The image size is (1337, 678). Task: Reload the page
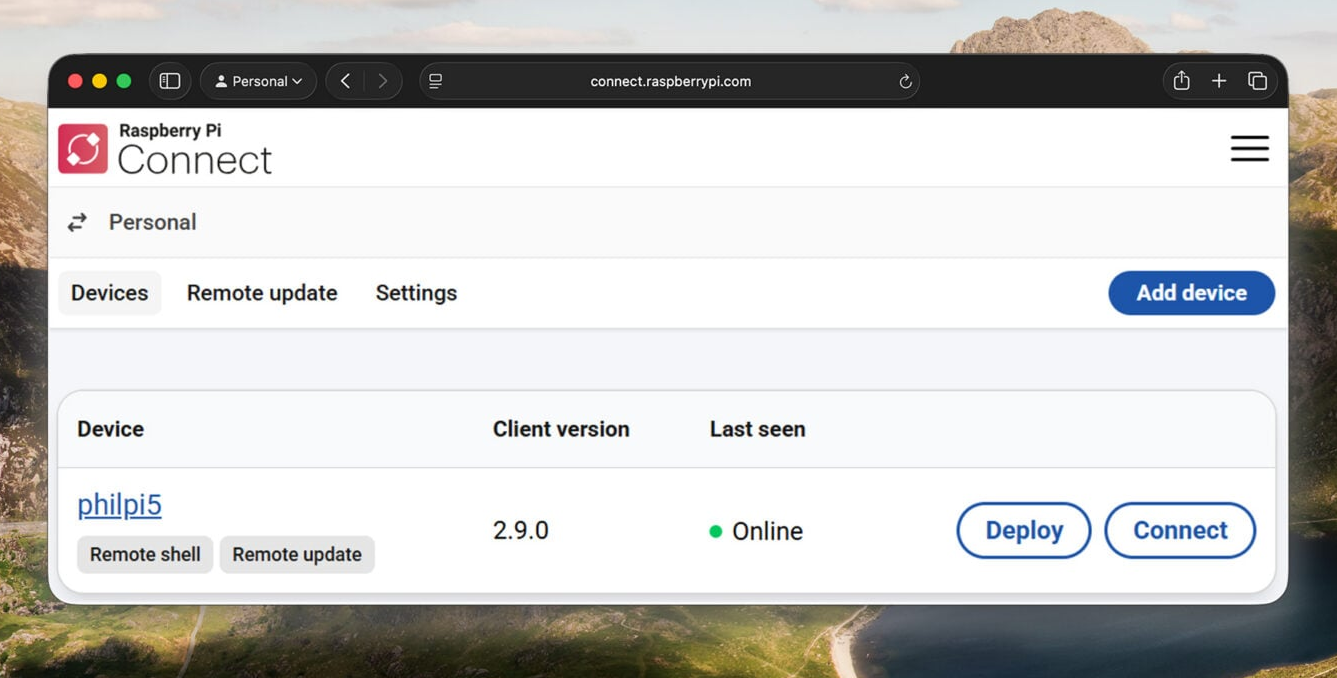(905, 82)
